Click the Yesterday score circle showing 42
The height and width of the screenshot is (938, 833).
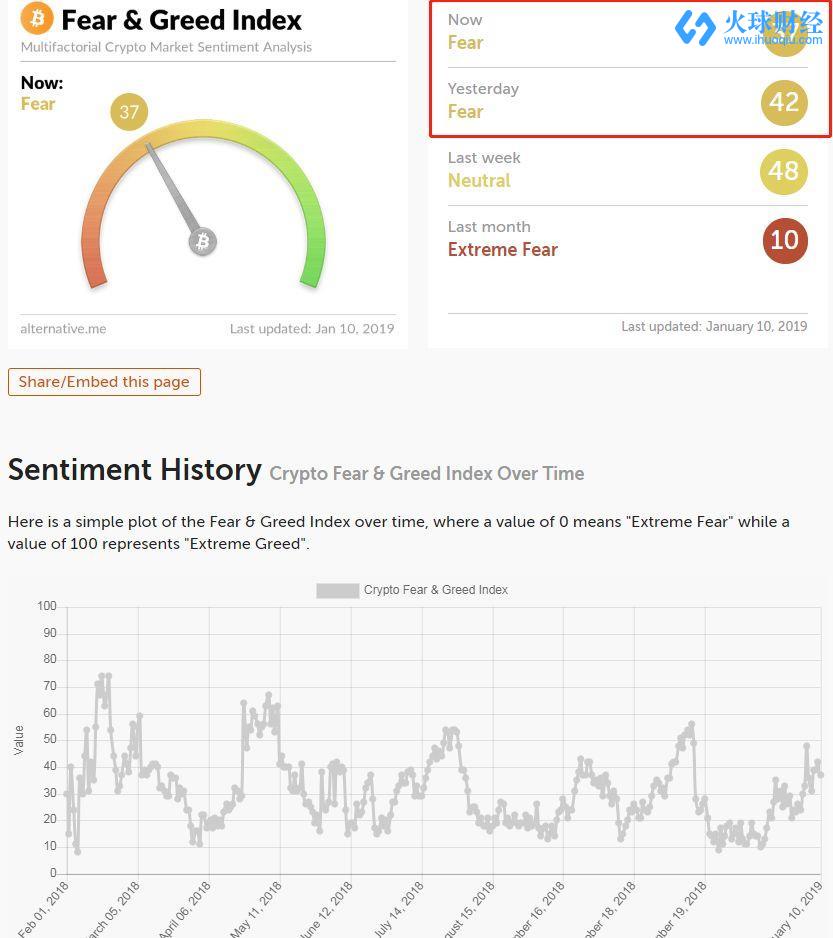click(x=784, y=102)
